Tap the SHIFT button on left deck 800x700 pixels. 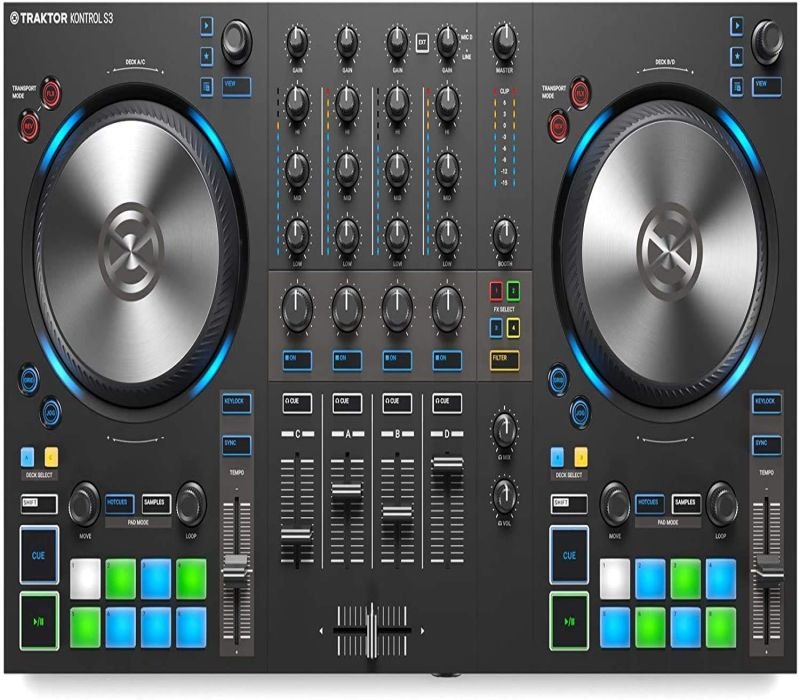pyautogui.click(x=39, y=504)
